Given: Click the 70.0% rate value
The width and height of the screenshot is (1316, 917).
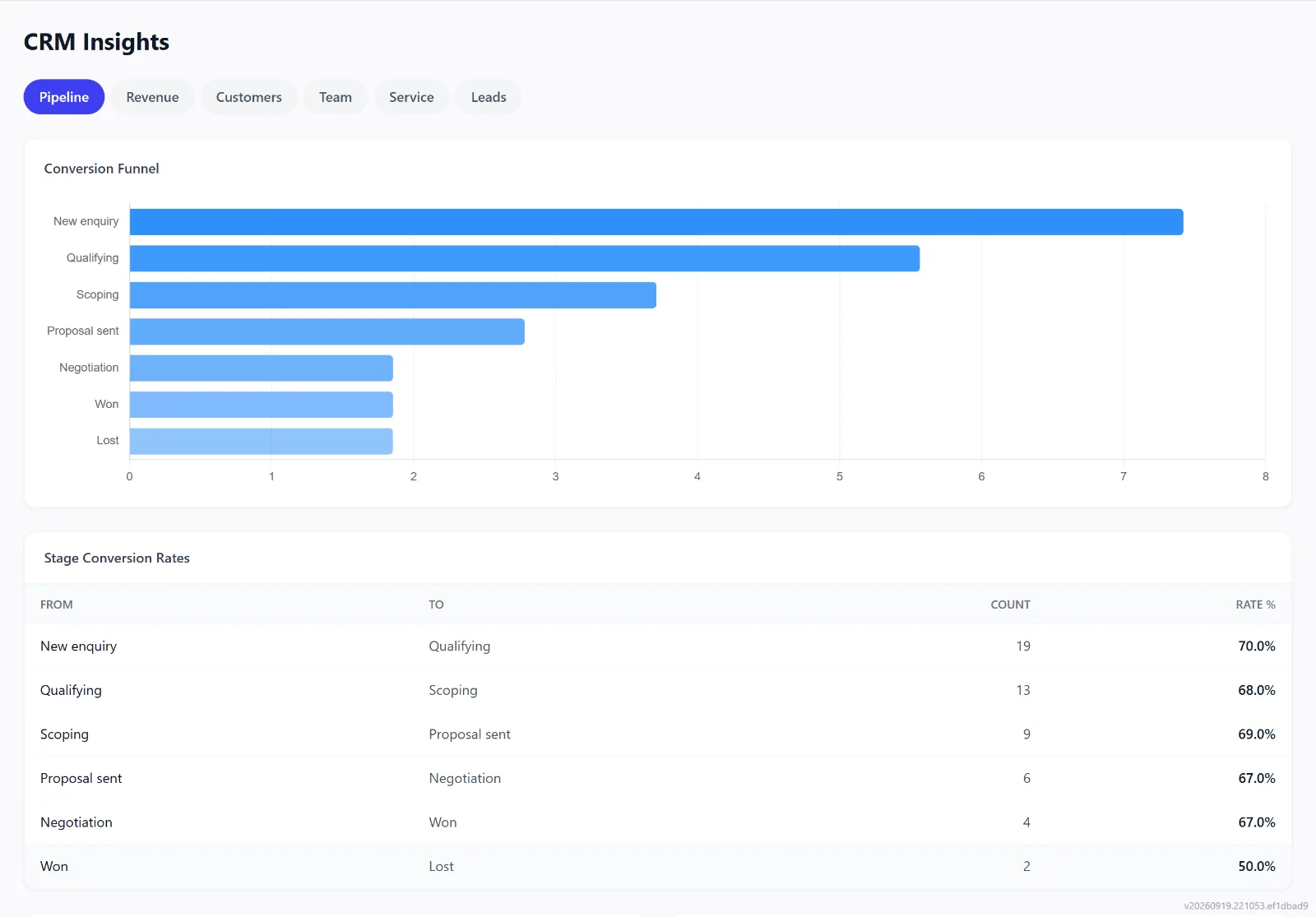Looking at the screenshot, I should coord(1257,646).
